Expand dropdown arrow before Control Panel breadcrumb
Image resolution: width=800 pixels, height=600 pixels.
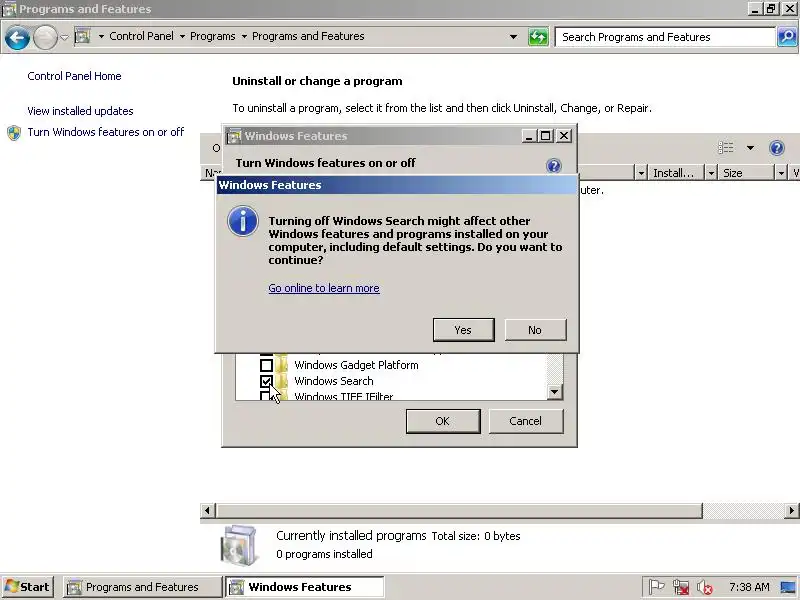click(x=101, y=37)
